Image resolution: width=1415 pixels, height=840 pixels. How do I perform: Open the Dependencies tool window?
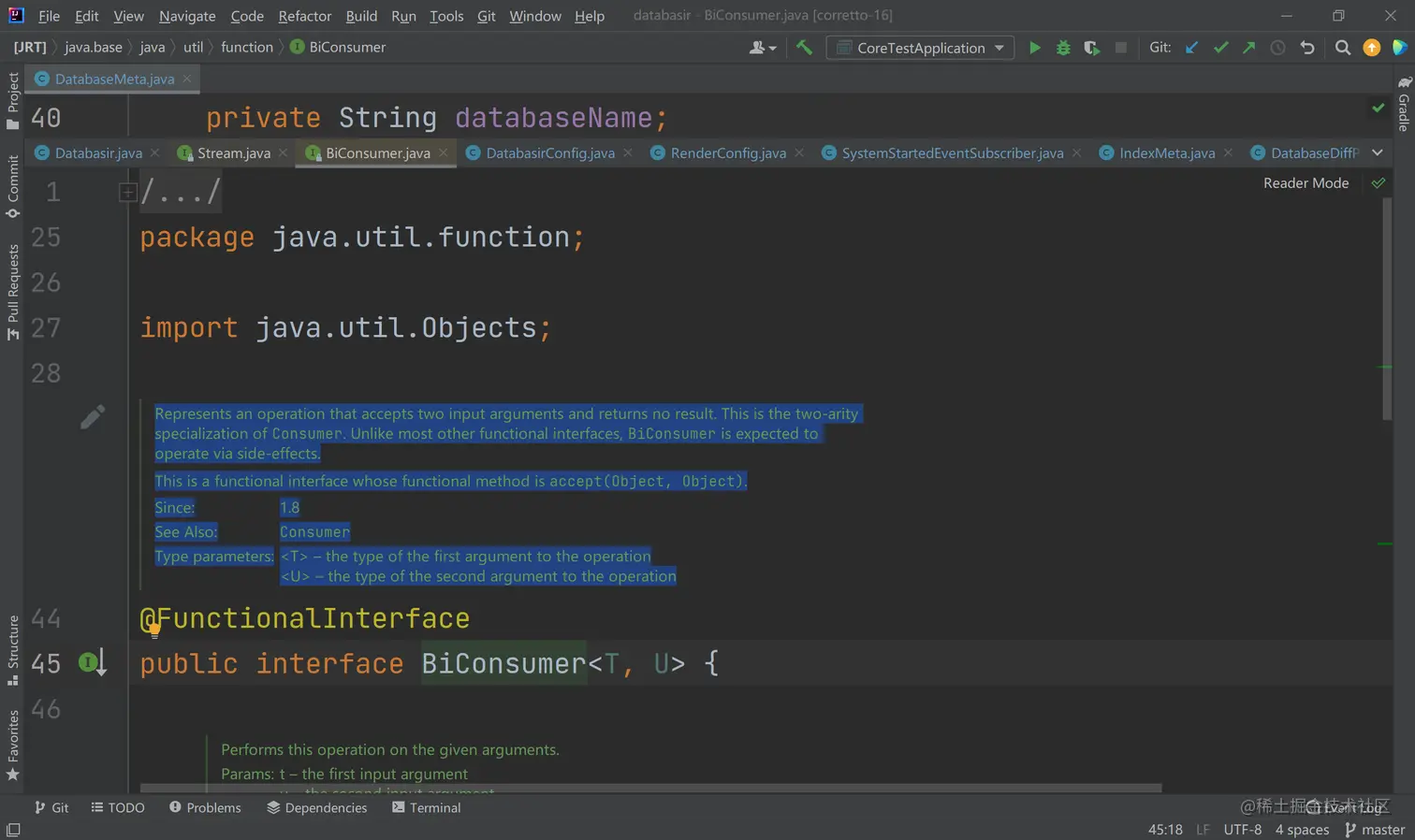click(x=317, y=807)
